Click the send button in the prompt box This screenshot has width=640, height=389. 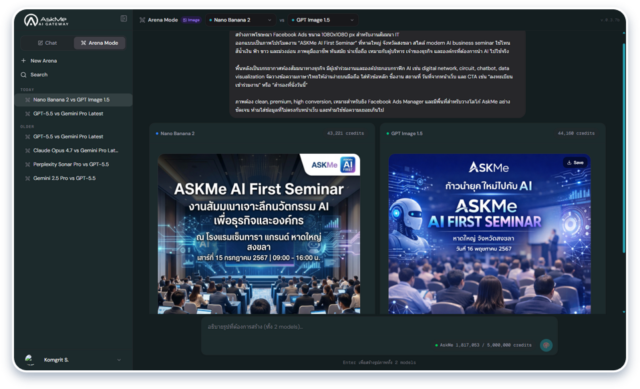point(546,345)
